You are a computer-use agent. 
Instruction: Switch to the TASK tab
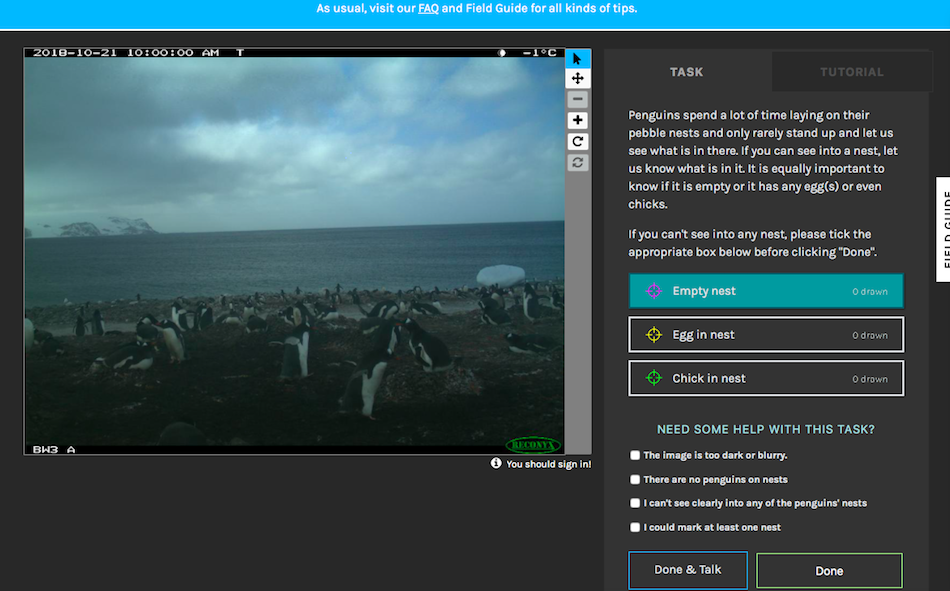coord(687,72)
